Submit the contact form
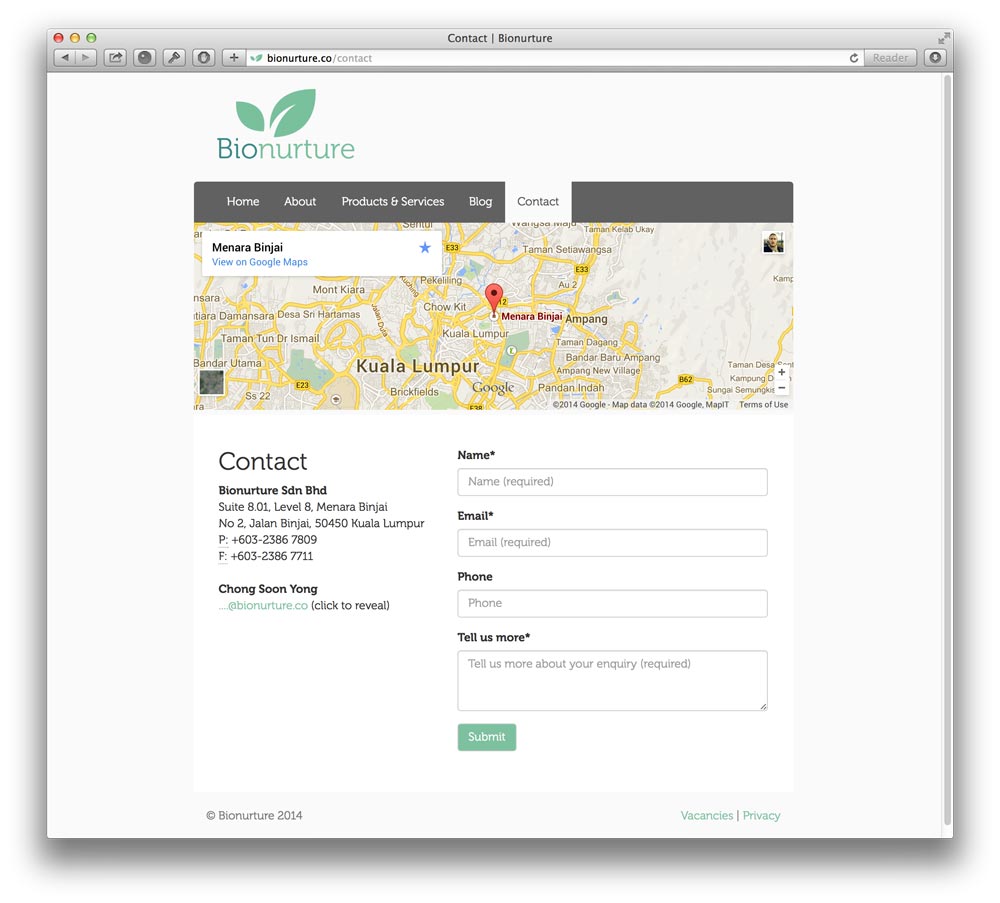Viewport: 1000px width, 903px height. coord(487,737)
